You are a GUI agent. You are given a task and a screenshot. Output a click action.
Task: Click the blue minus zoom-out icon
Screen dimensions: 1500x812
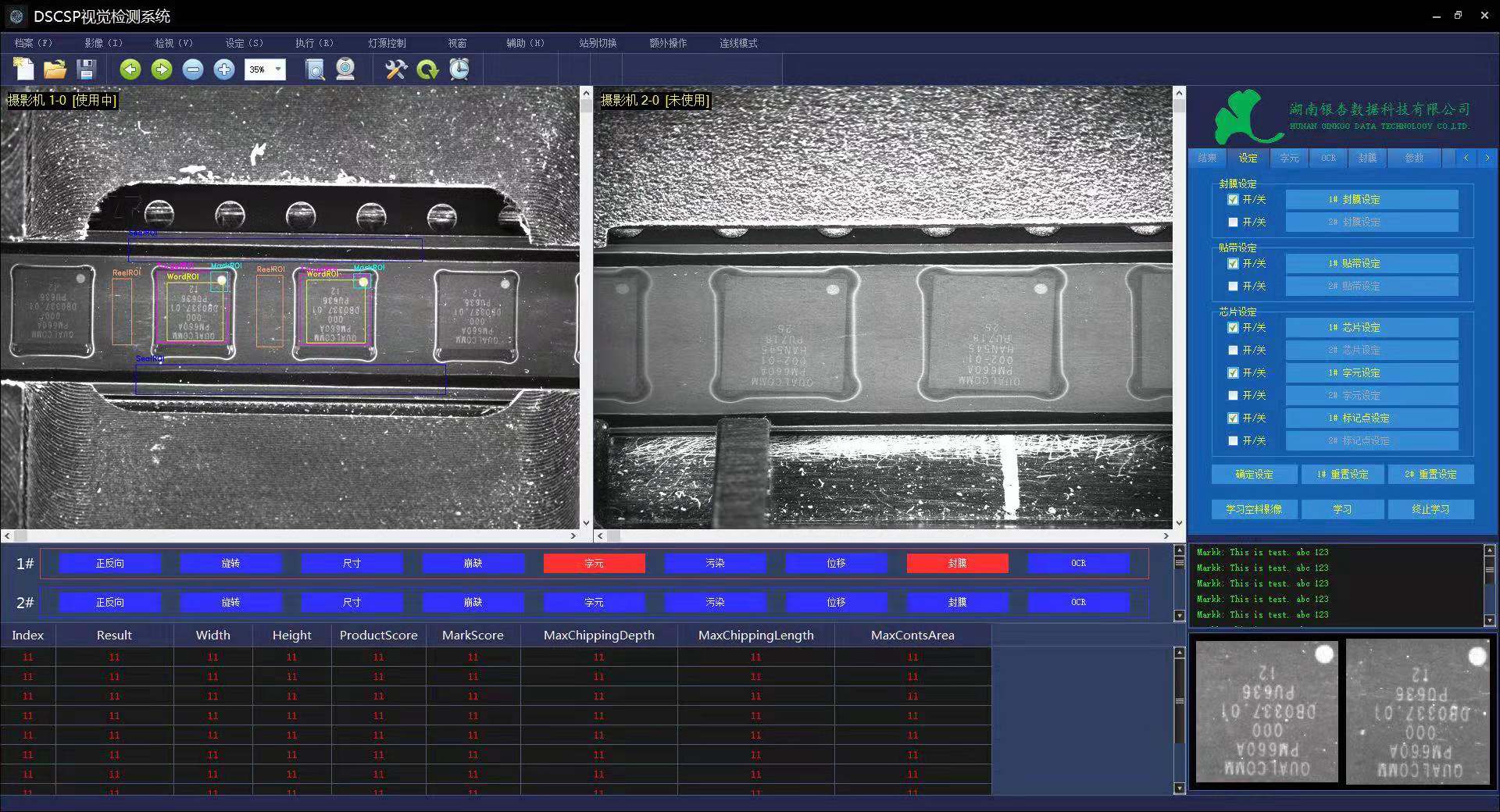(193, 69)
